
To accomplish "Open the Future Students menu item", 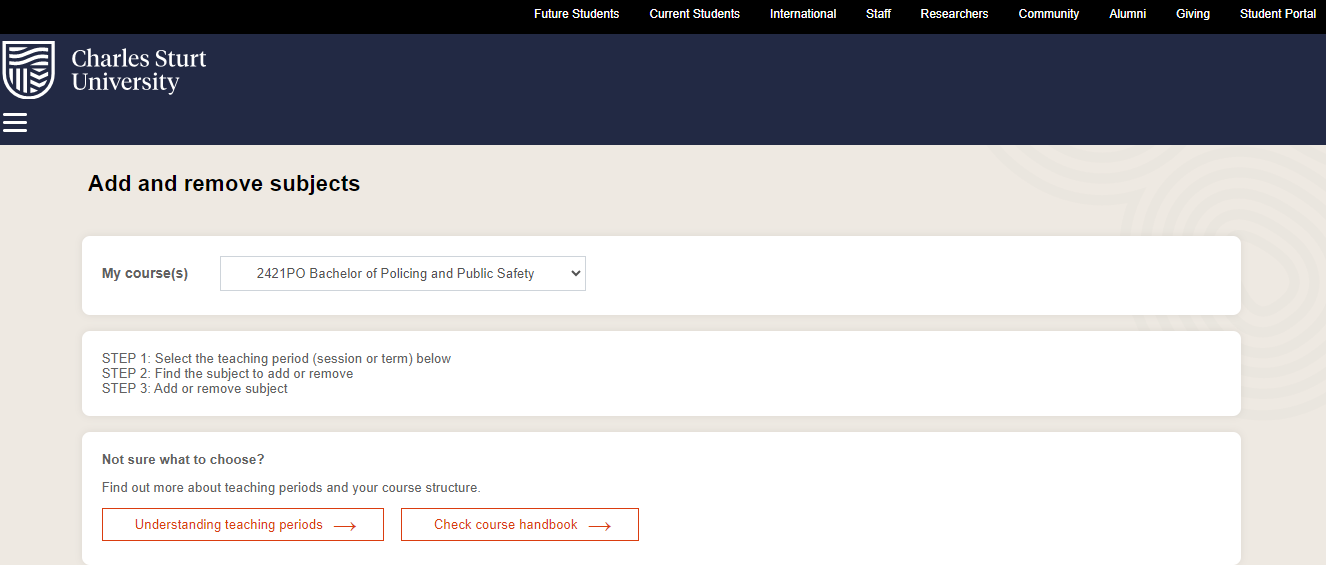I will tap(576, 14).
